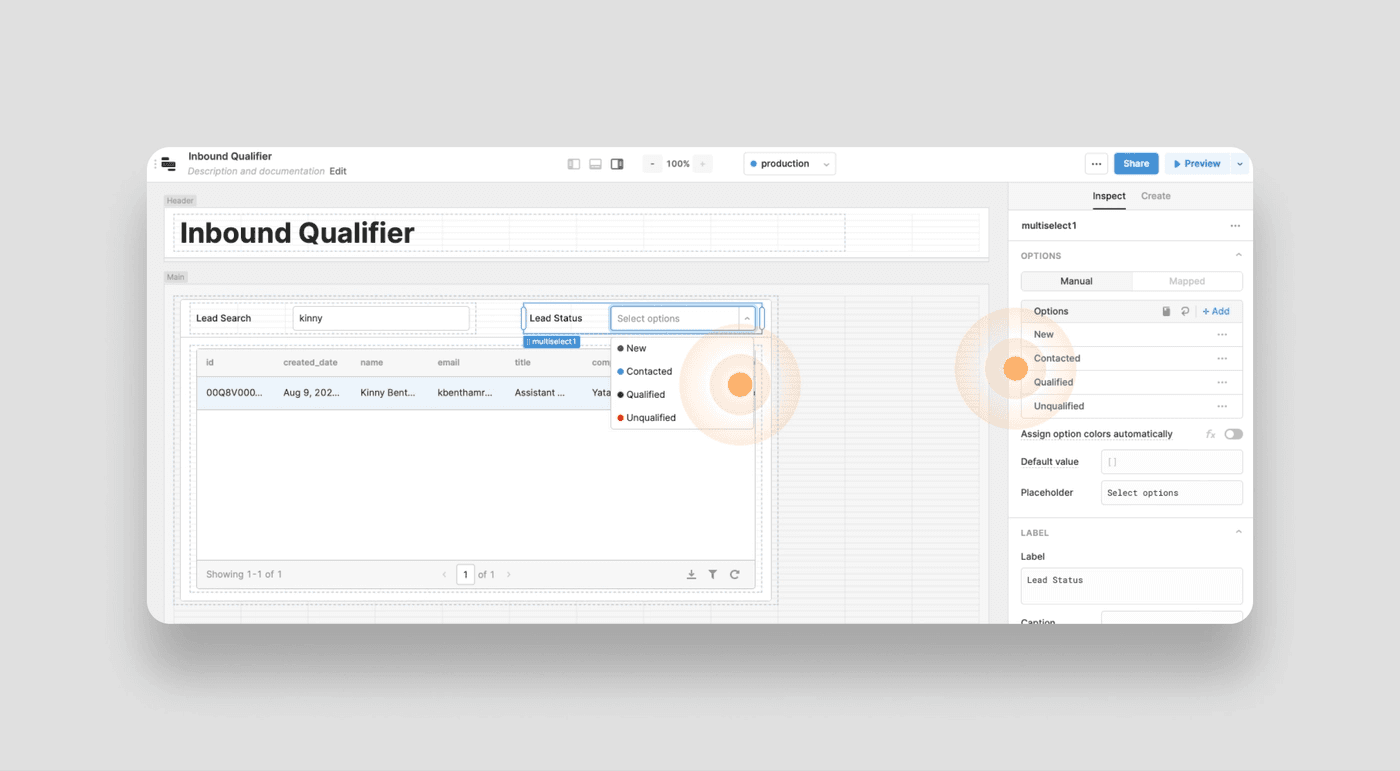Enable Assign option colors automatically toggle
The image size is (1400, 771).
pyautogui.click(x=1233, y=434)
